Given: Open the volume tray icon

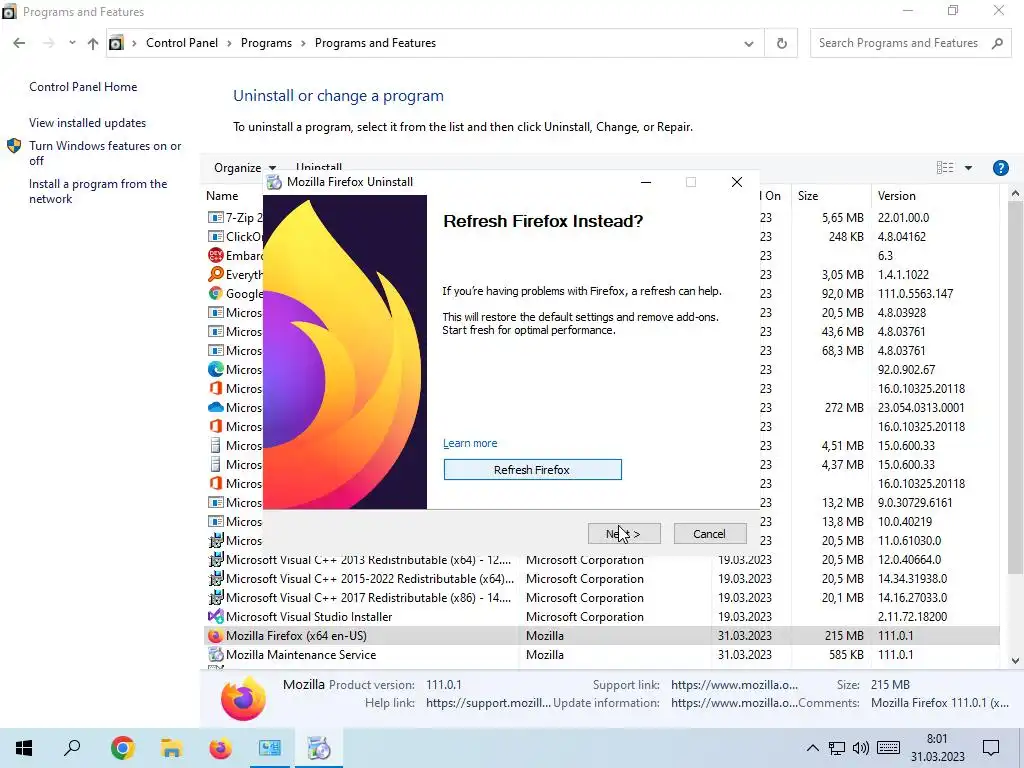Looking at the screenshot, I should point(861,748).
